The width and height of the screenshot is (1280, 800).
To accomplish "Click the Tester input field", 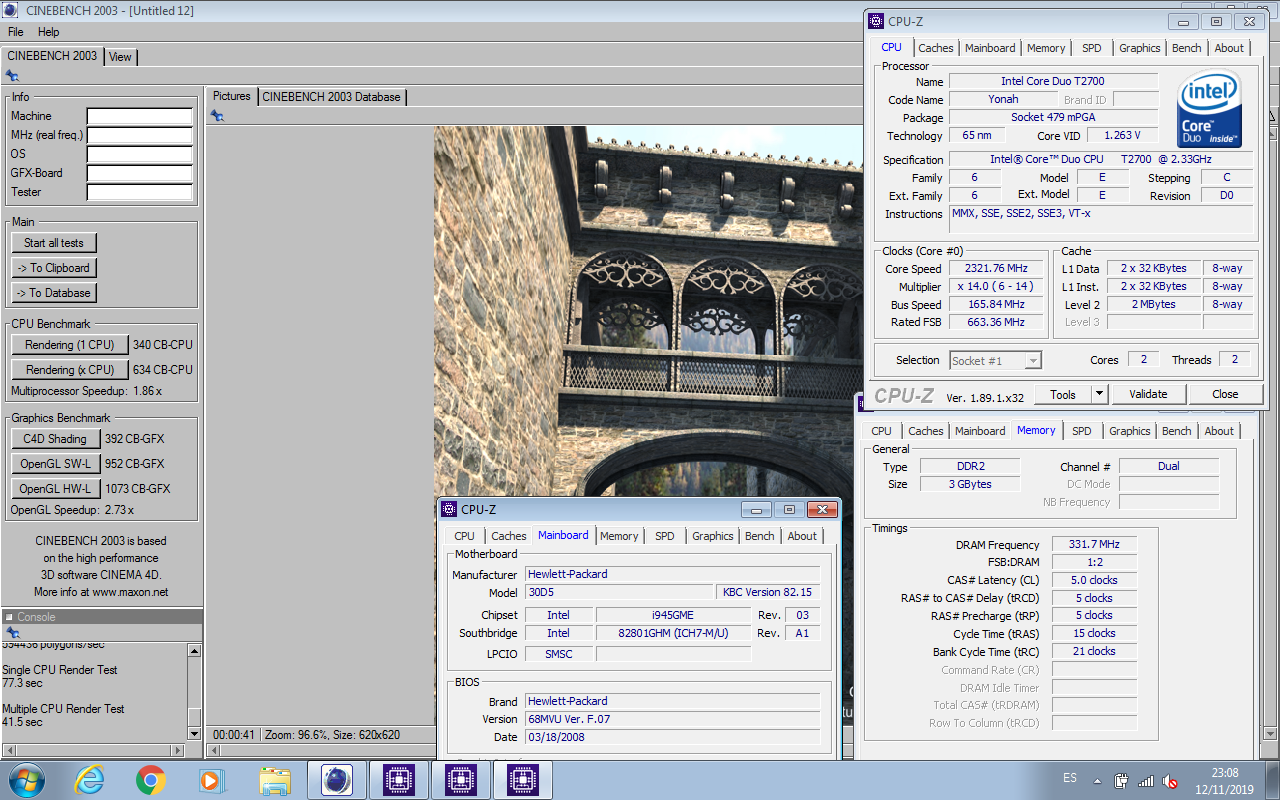I will pos(140,193).
